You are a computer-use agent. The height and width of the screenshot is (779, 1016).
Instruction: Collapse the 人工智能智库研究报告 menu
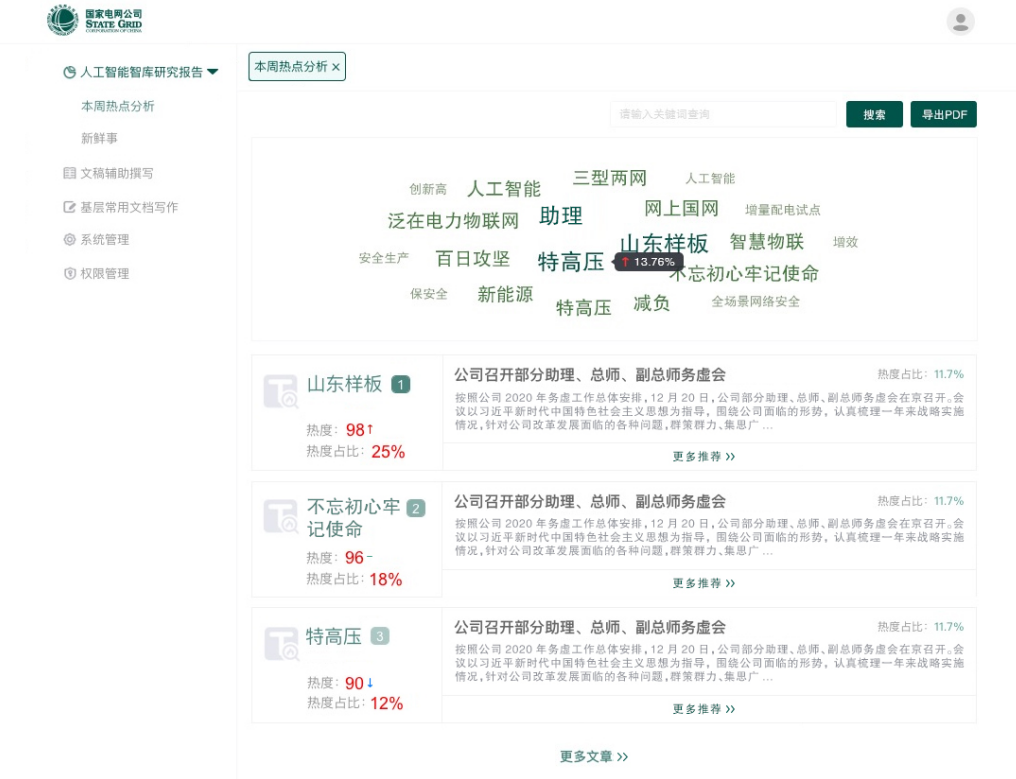click(x=212, y=72)
